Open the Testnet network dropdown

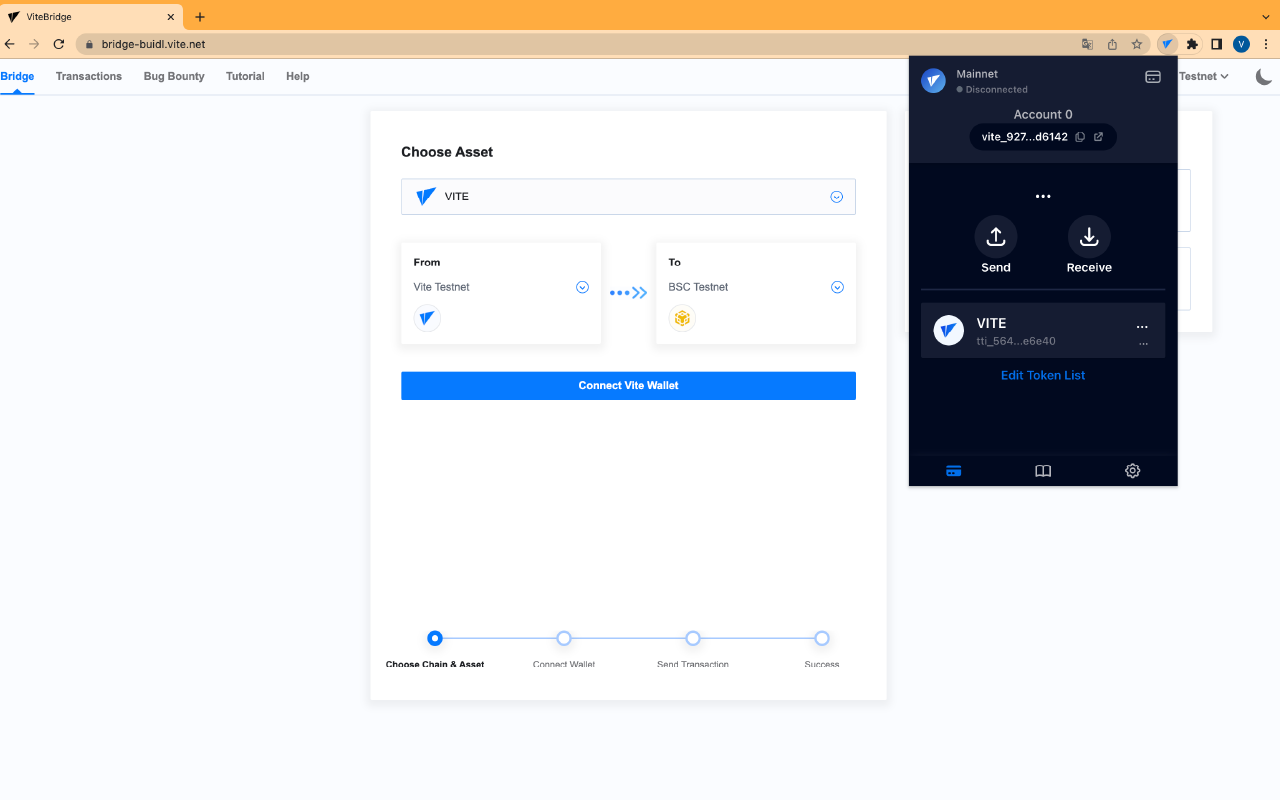point(1204,76)
